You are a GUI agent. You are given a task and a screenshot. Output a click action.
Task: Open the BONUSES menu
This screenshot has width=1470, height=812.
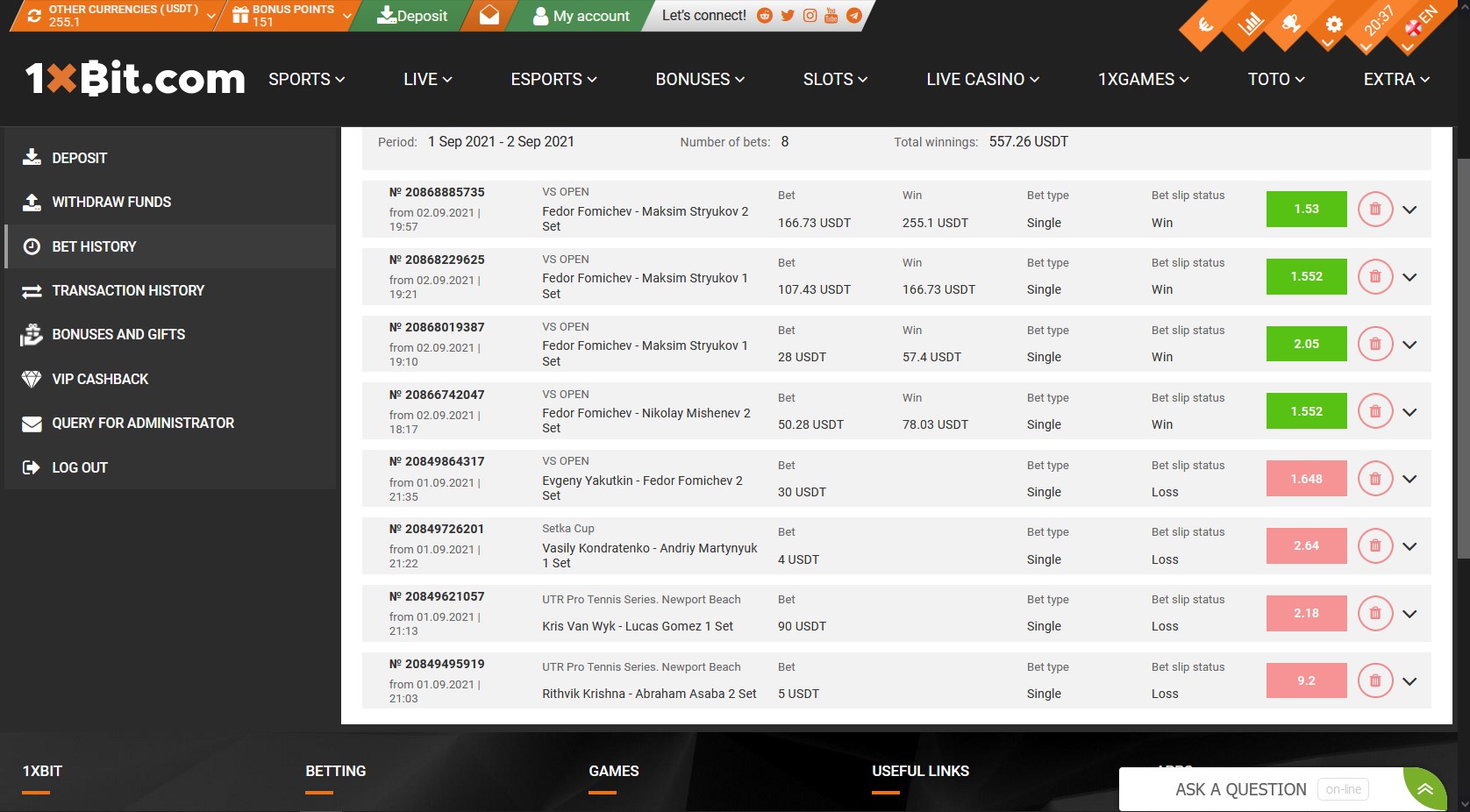coord(701,79)
